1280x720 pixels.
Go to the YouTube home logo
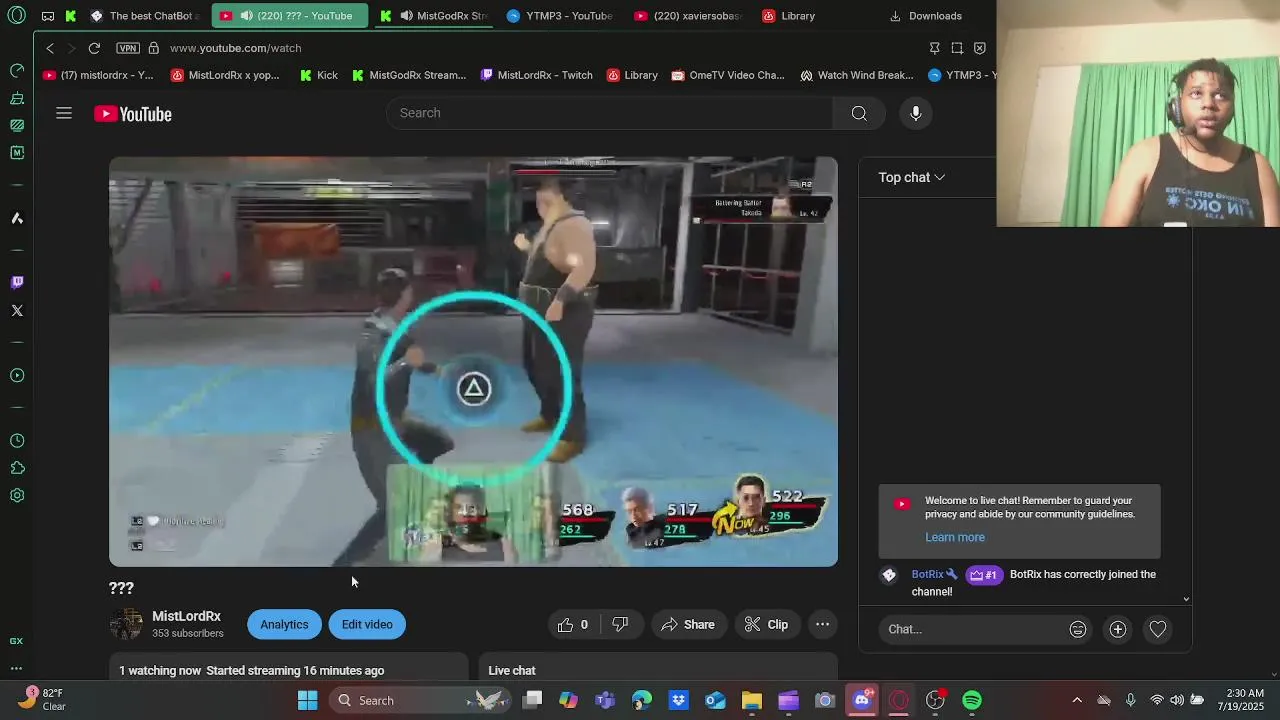pos(133,114)
